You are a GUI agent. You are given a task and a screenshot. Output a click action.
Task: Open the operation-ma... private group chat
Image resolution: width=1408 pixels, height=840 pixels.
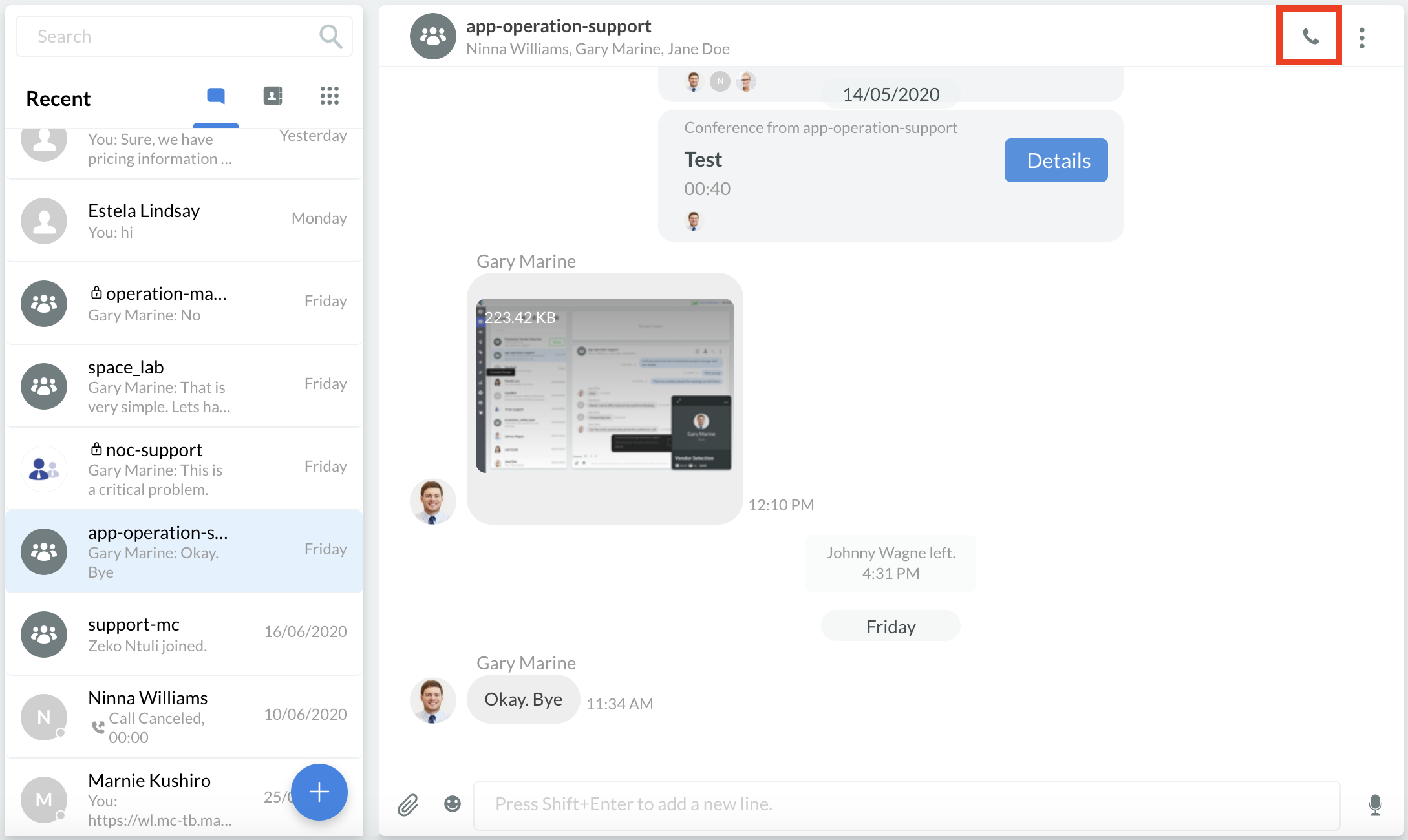(184, 304)
